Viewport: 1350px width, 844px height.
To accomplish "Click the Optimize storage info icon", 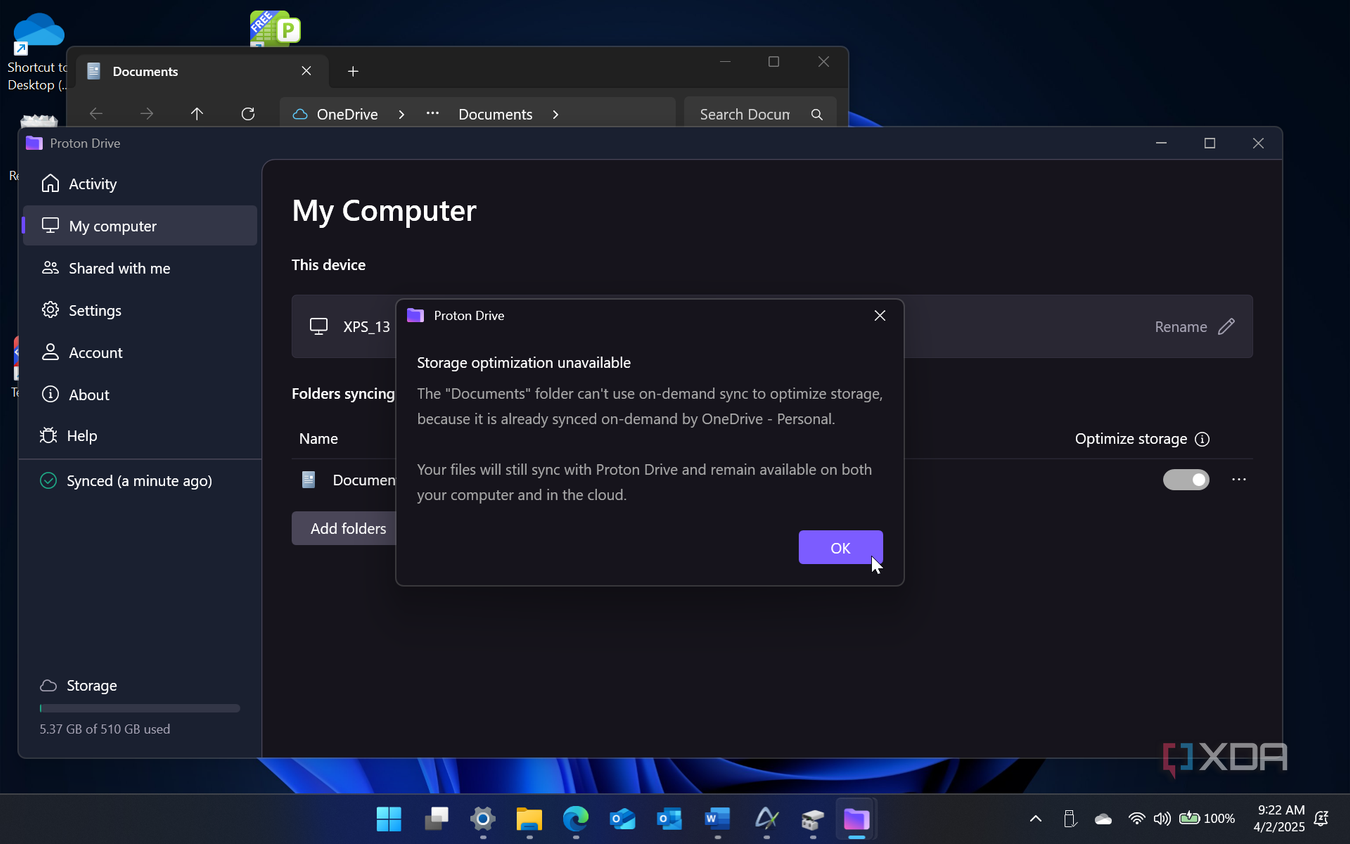I will (1202, 439).
